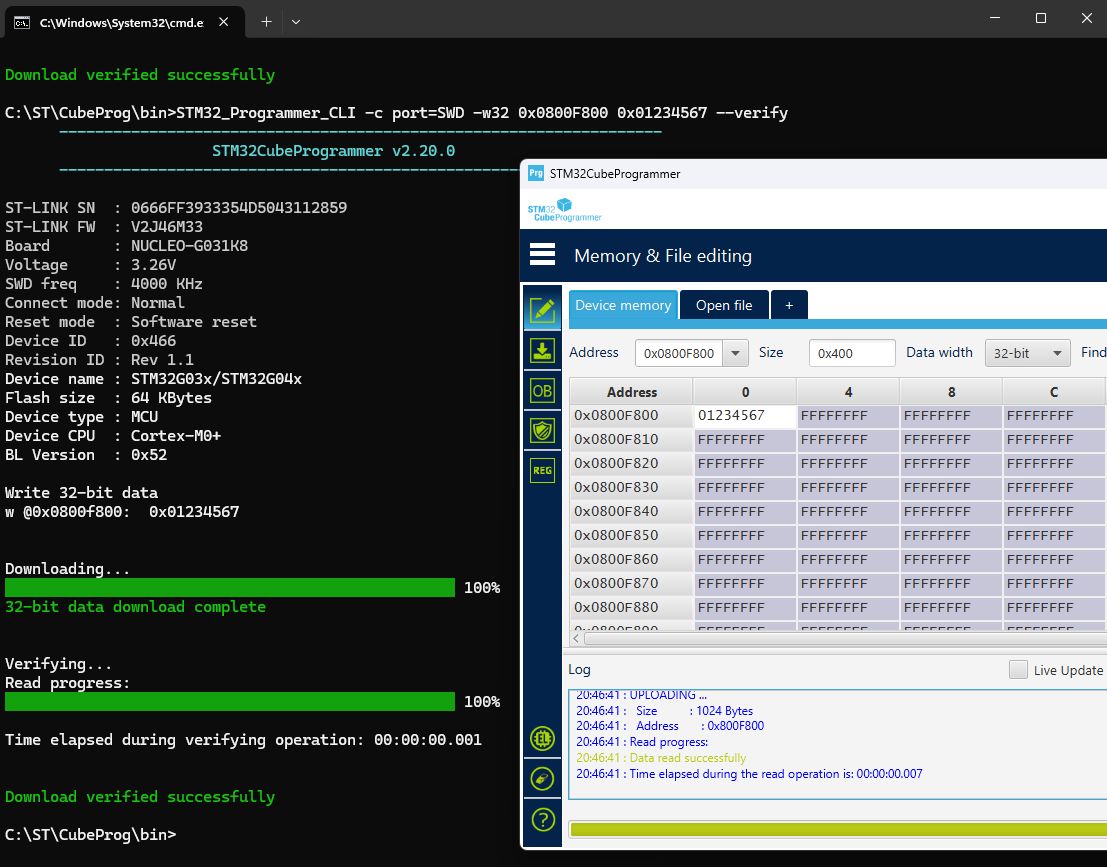Click the cmd icon on the terminal tab

(x=22, y=23)
